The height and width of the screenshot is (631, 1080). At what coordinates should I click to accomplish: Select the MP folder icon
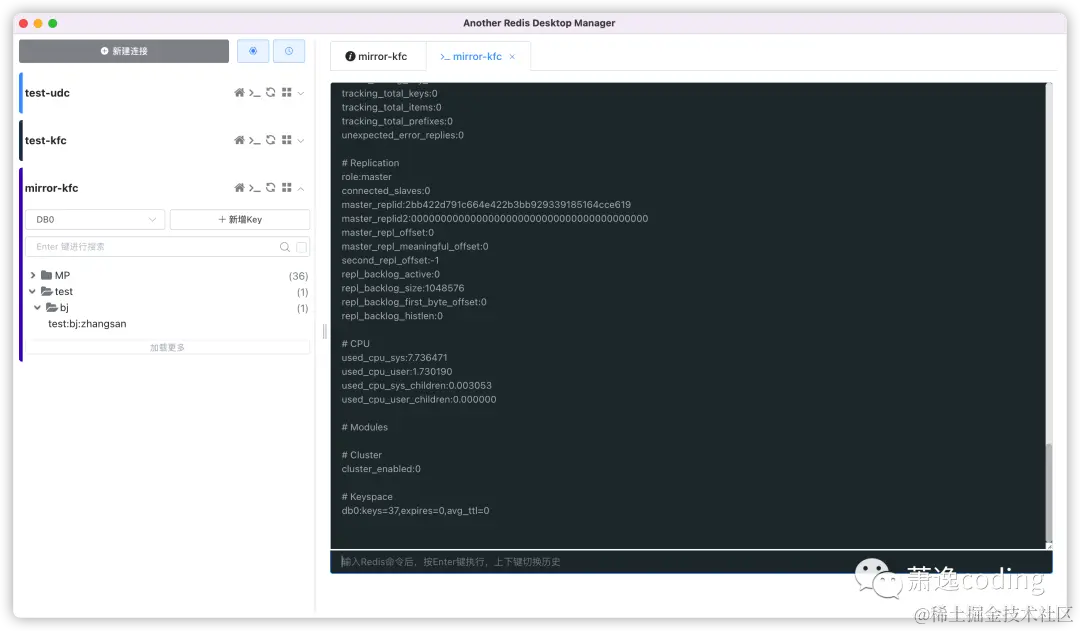pos(46,275)
